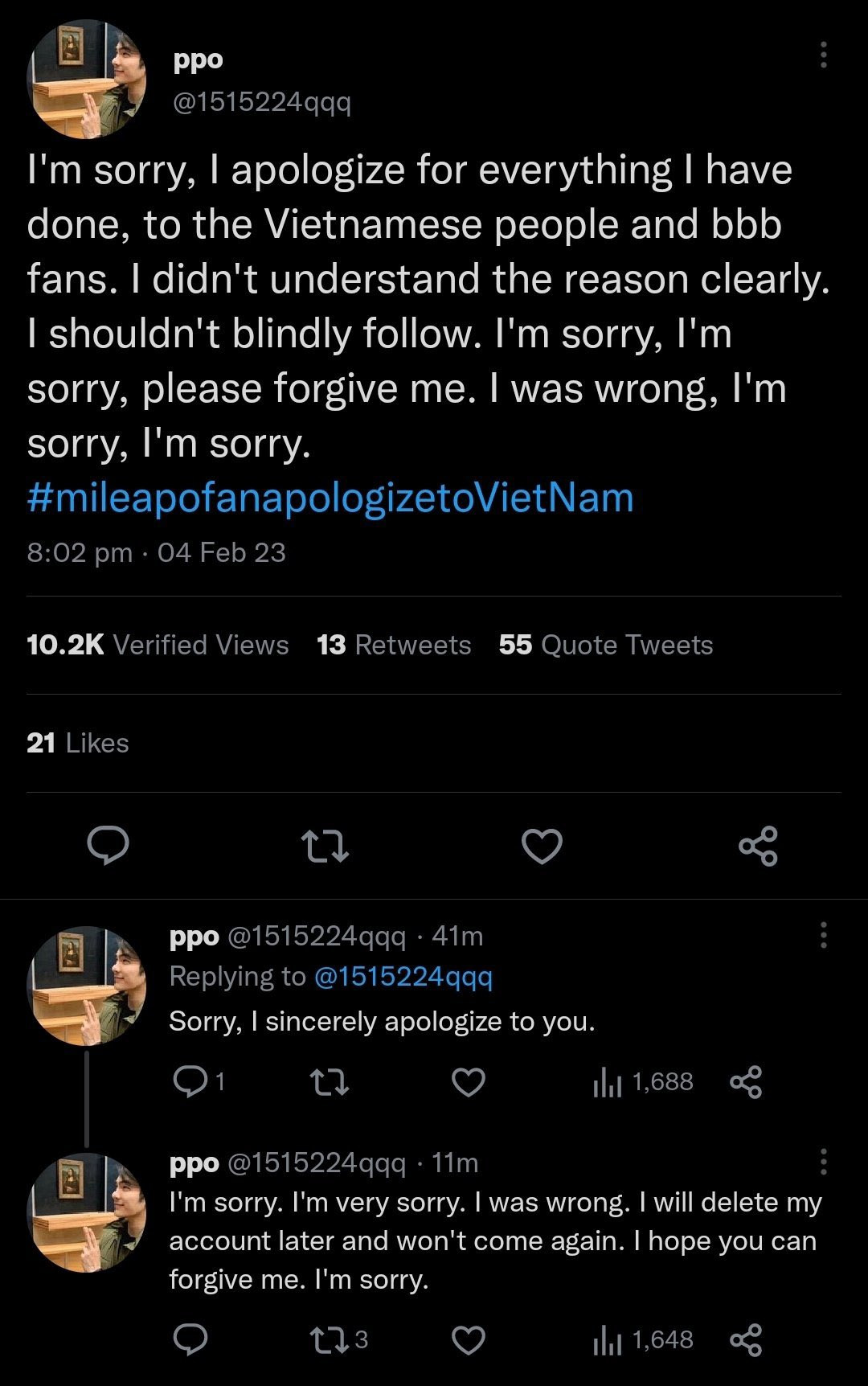Screen dimensions: 868x1386
Task: View the 55 Quote Tweets list
Action: point(605,645)
